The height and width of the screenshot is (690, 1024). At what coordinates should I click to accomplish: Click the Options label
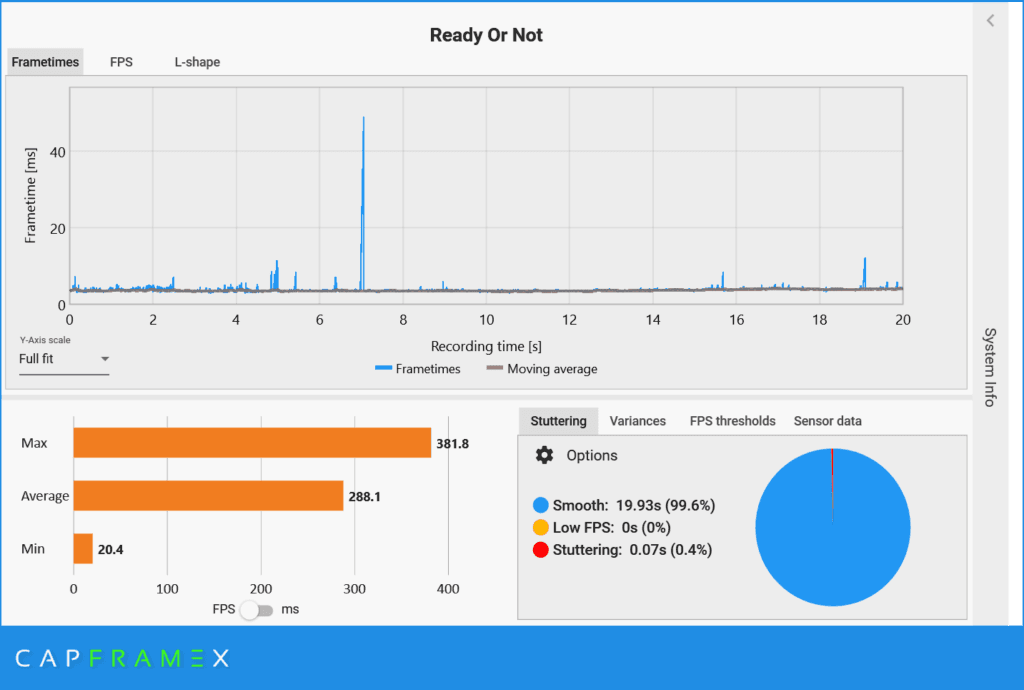tap(592, 456)
